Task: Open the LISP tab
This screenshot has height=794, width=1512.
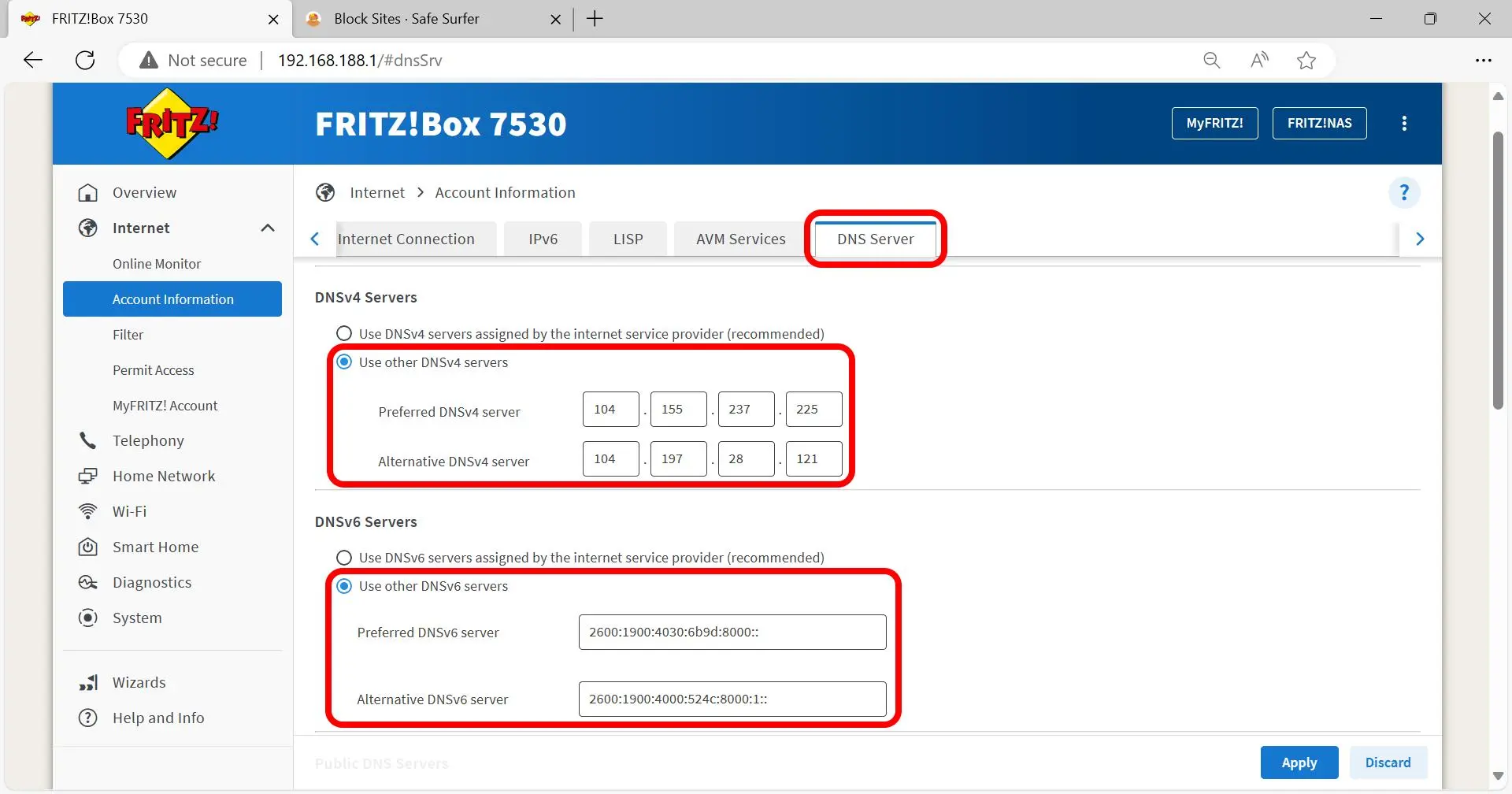Action: click(628, 239)
